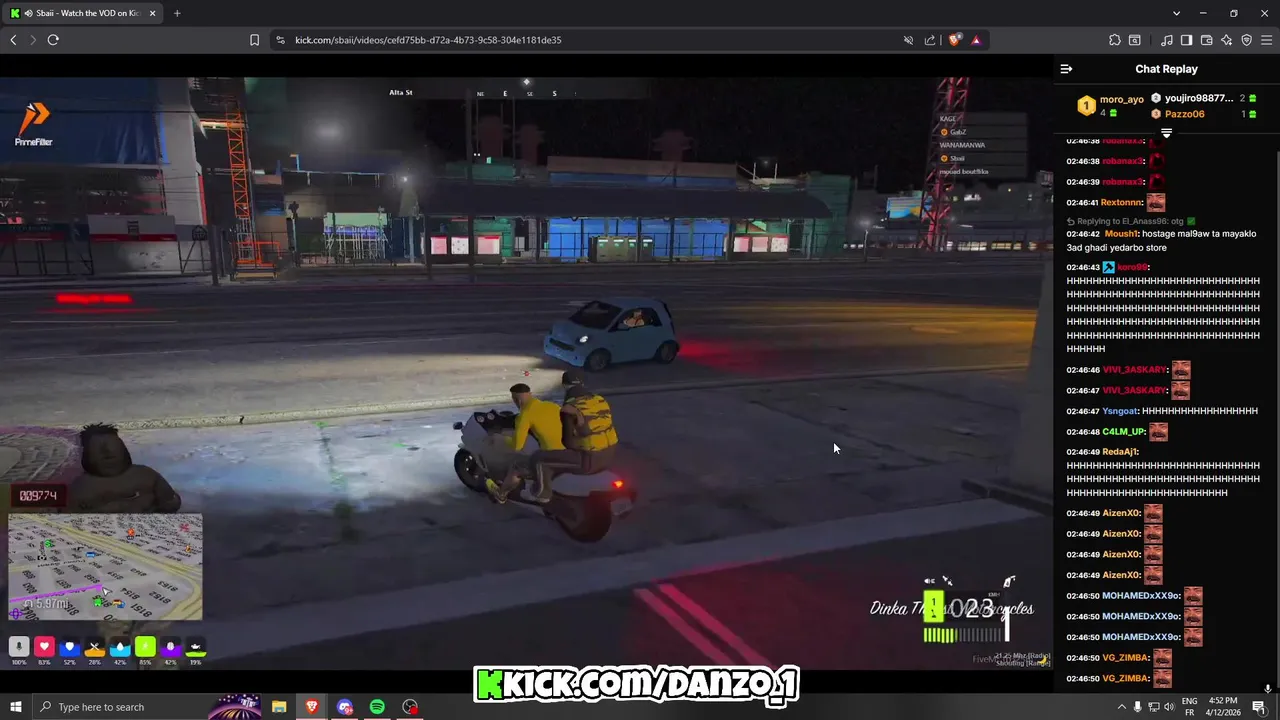Click the 02:46:42 chat timestamp
The image size is (1280, 720).
tap(1083, 234)
